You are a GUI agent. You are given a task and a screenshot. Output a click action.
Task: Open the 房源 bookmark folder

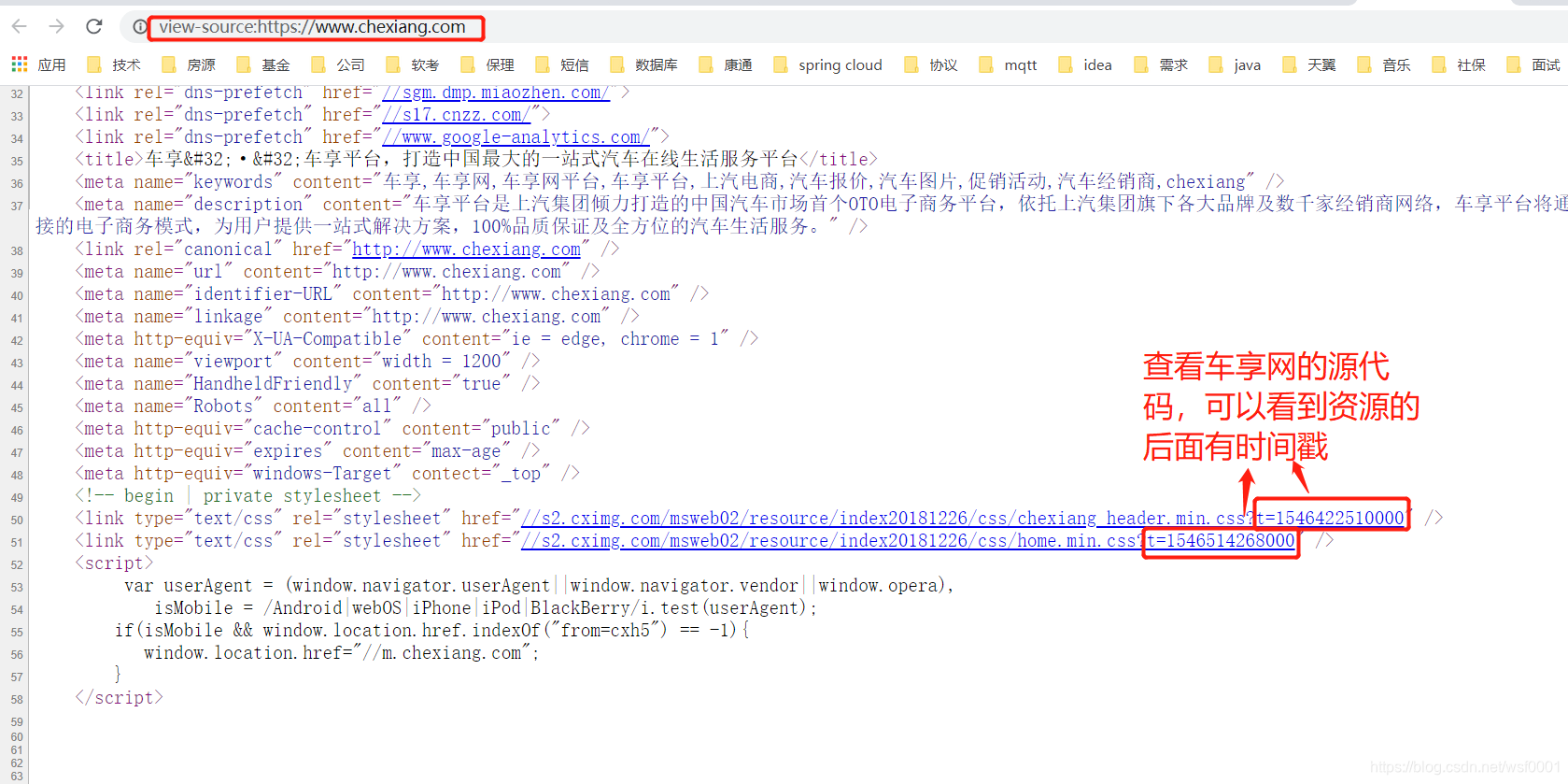click(x=188, y=64)
